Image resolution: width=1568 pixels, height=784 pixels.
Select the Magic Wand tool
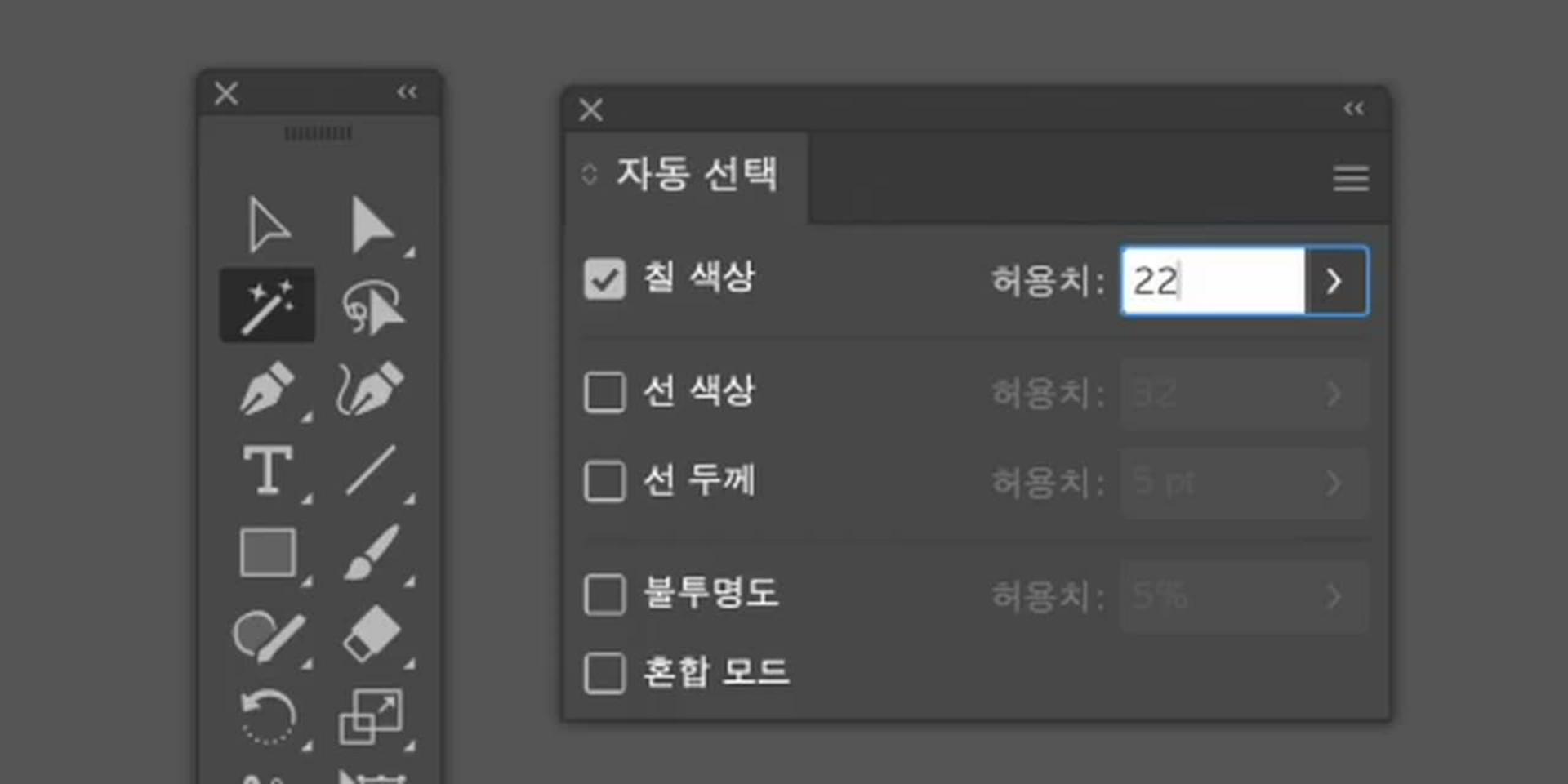point(267,305)
